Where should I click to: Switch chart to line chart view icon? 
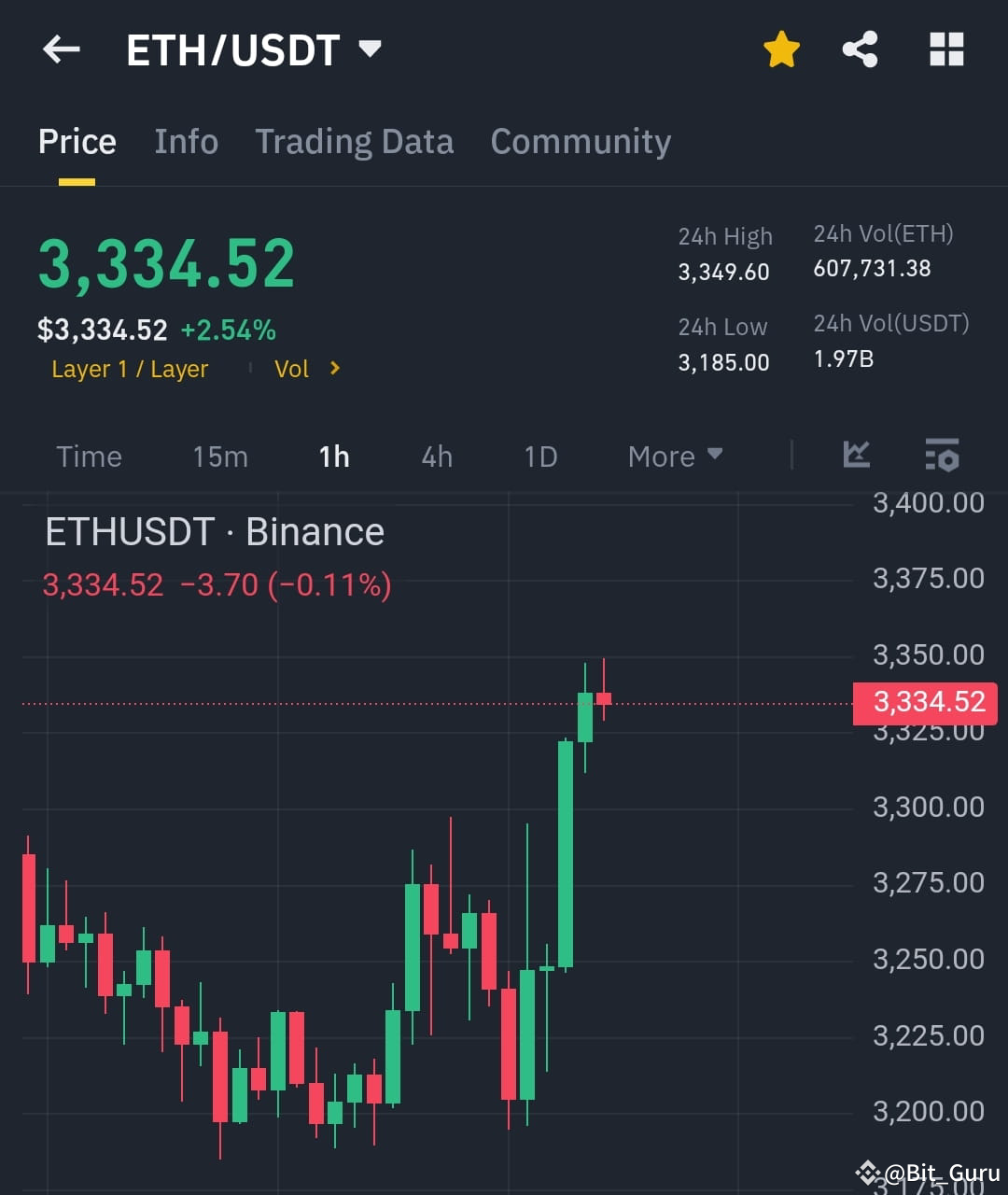[856, 456]
